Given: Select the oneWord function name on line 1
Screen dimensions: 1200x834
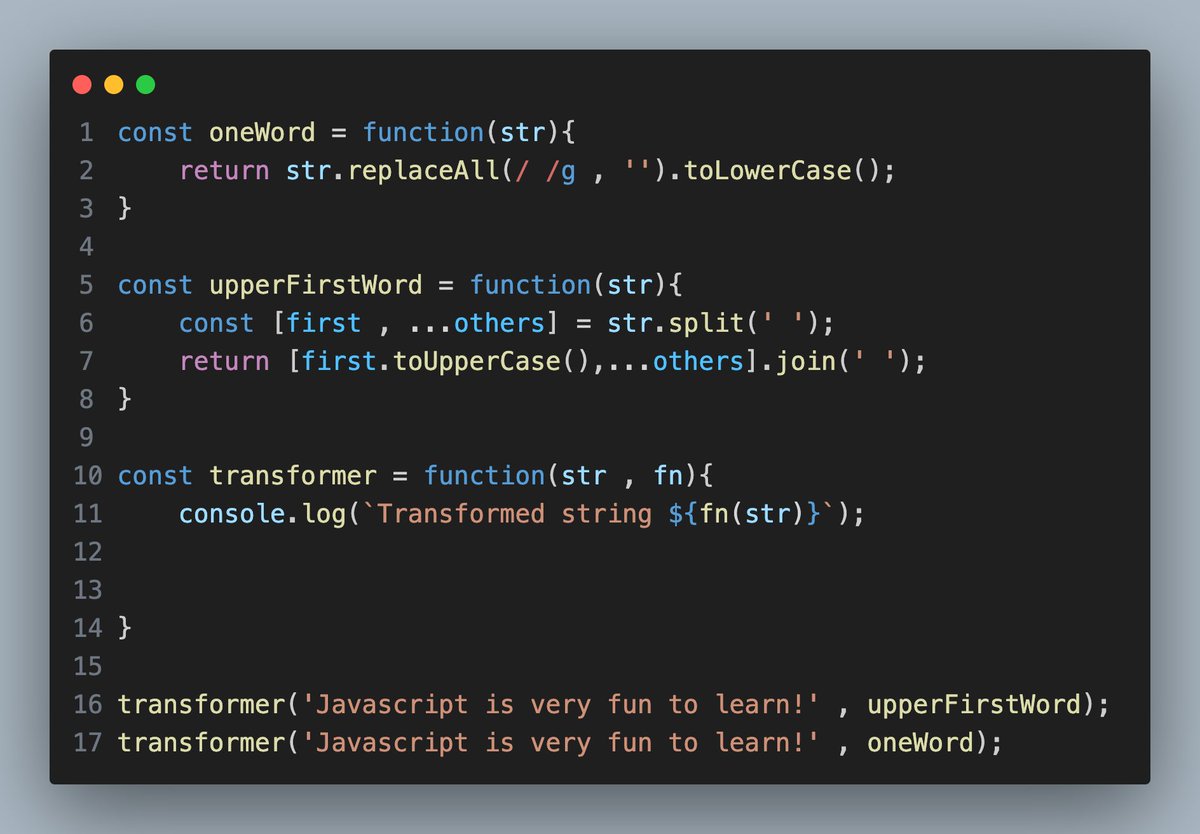Looking at the screenshot, I should (261, 132).
